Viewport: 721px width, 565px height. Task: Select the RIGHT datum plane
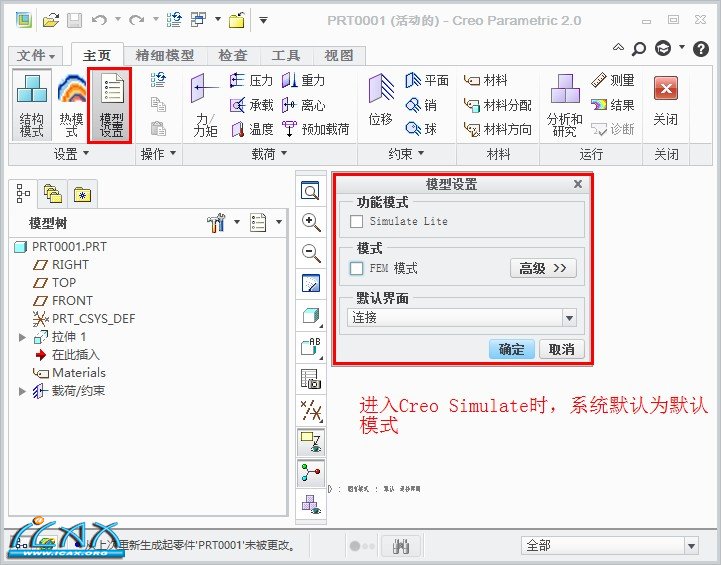coord(61,265)
